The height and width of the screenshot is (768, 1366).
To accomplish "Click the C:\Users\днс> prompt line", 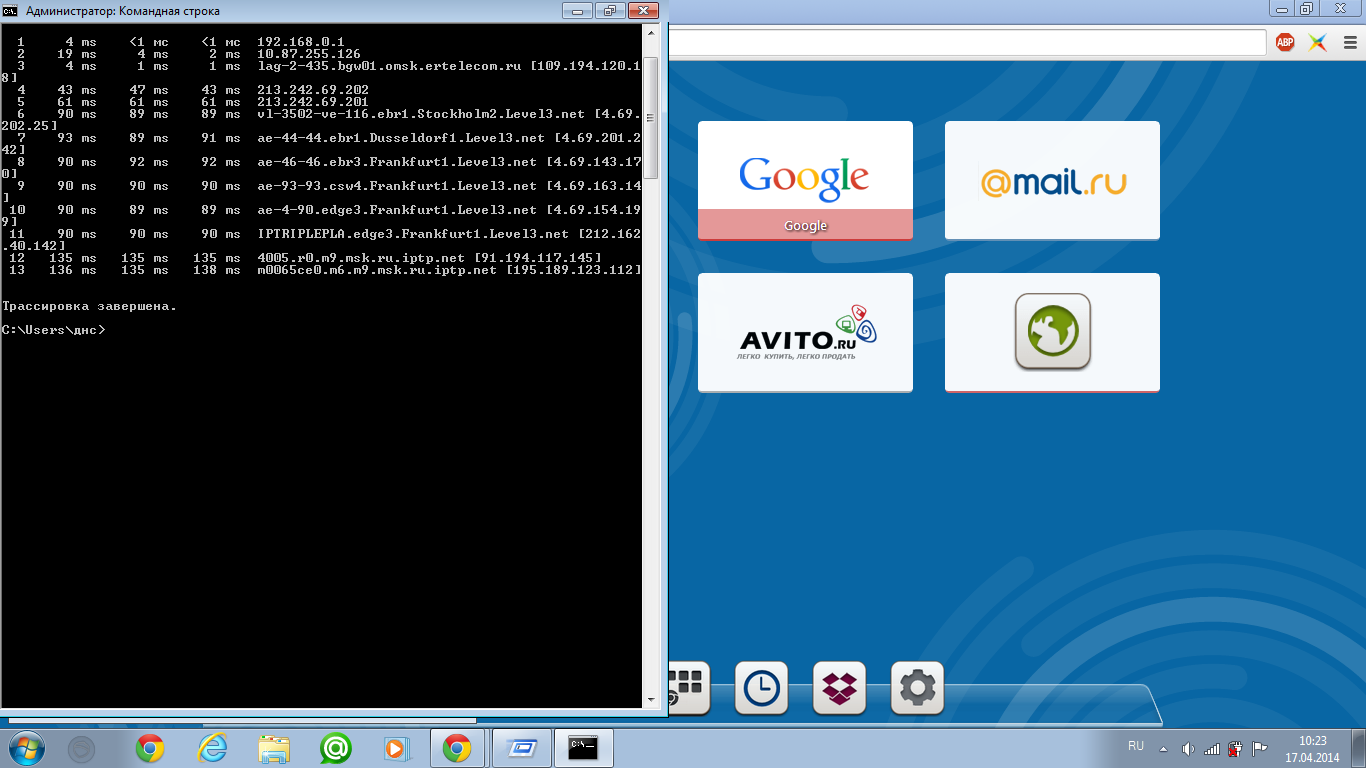I will 53,330.
